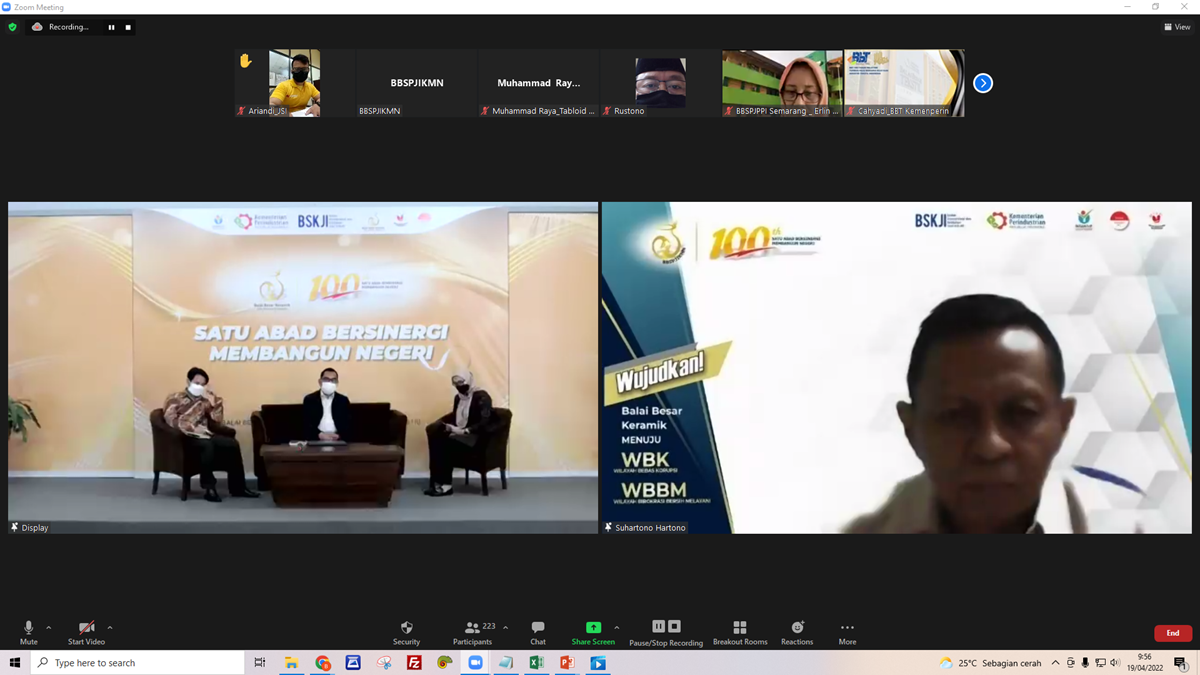Show hidden system tray icons

tap(1054, 663)
